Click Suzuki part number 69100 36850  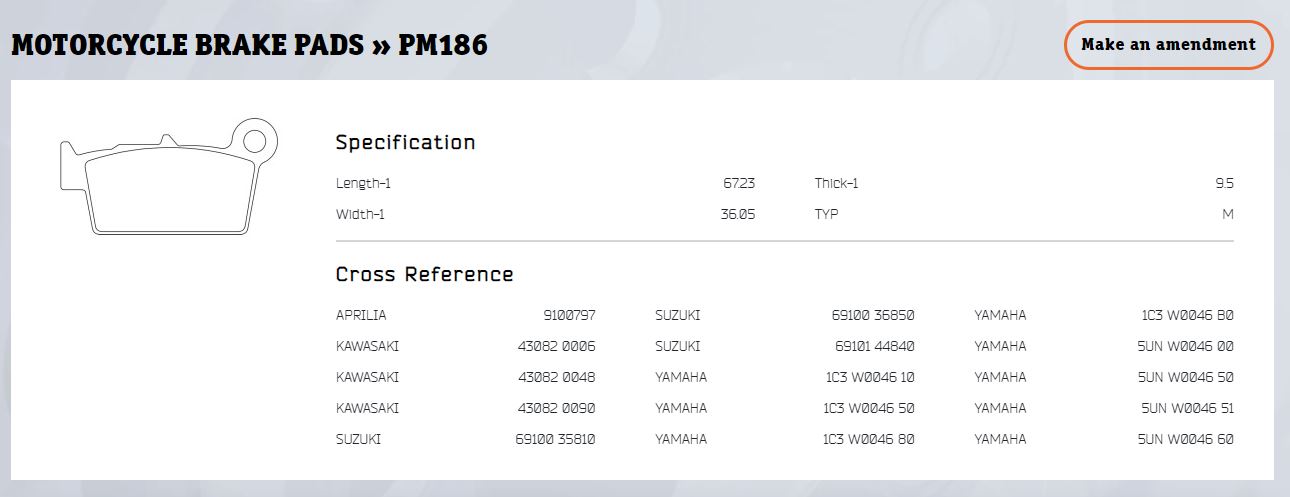click(x=873, y=315)
